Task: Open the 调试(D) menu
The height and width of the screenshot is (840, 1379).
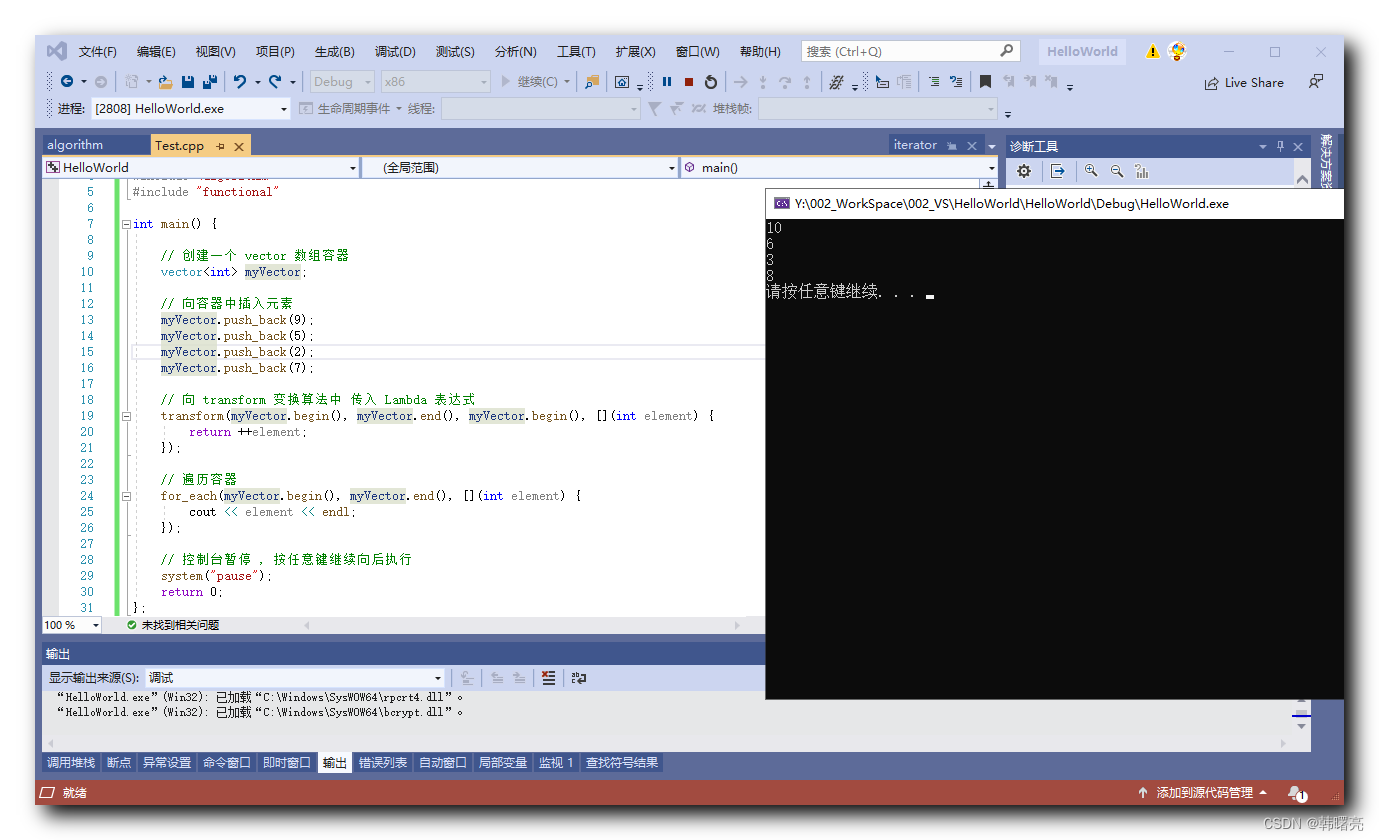Action: pos(393,51)
